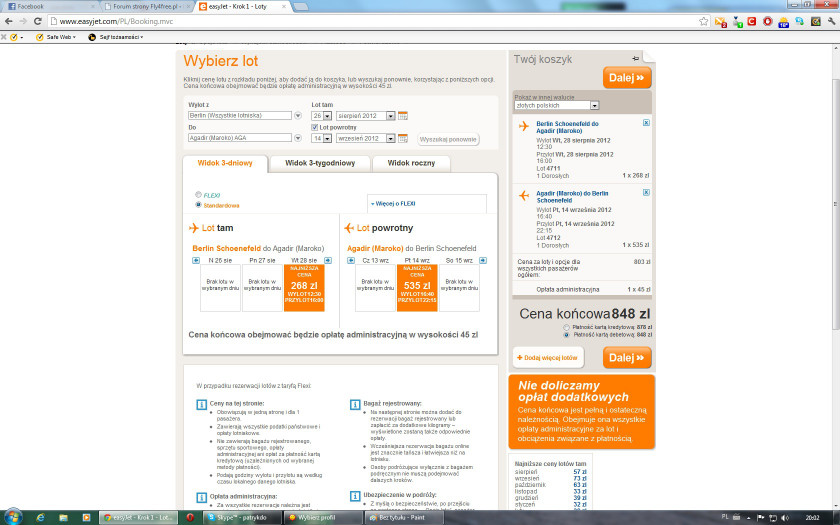The height and width of the screenshot is (525, 840).
Task: Show later return flight days arrow
Action: coord(483,260)
